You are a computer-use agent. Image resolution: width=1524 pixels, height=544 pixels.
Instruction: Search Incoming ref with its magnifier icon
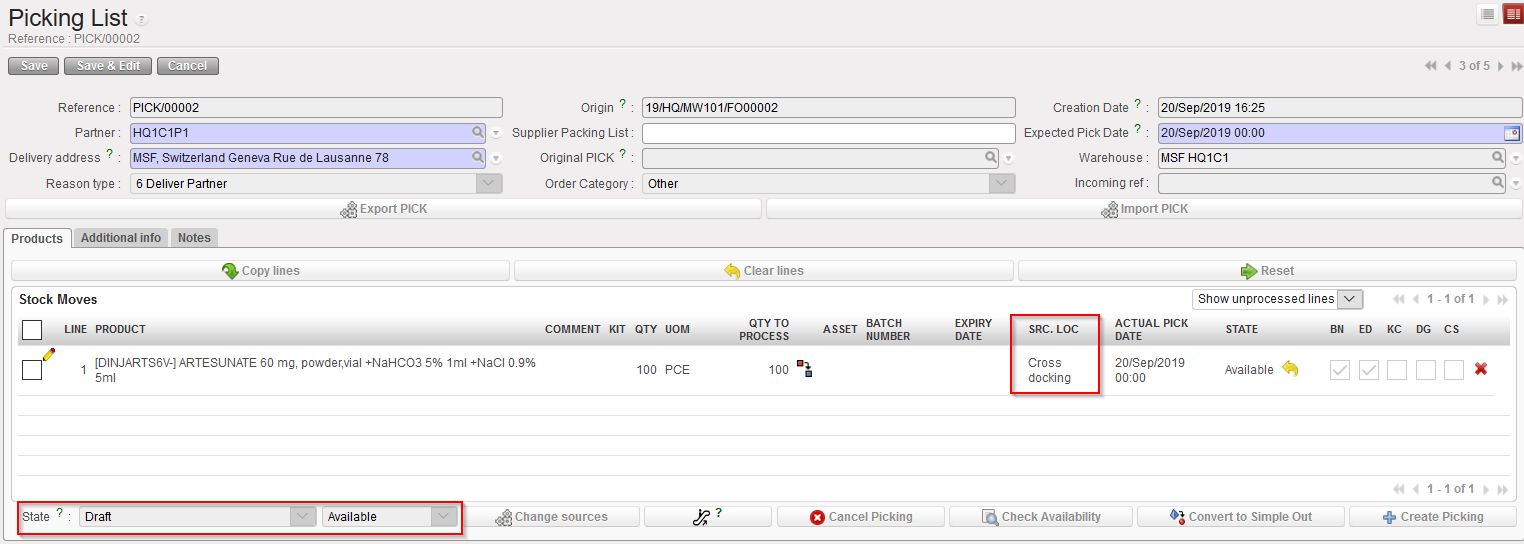pos(1498,182)
